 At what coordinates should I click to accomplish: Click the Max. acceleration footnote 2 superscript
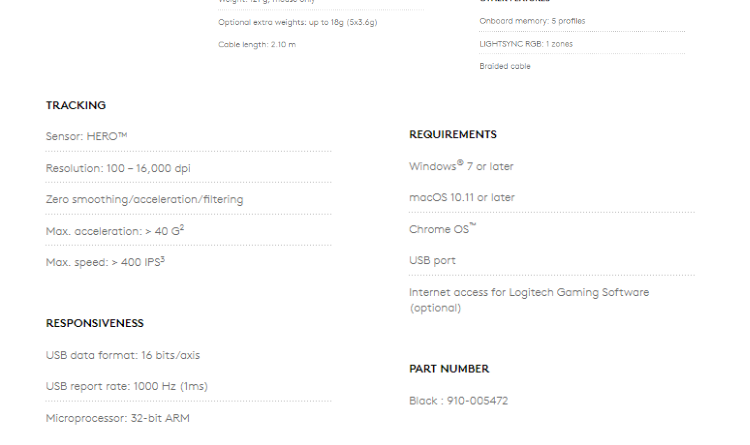(x=182, y=227)
